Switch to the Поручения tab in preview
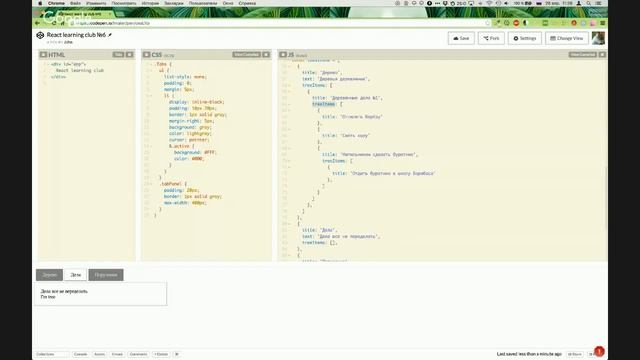The height and width of the screenshot is (360, 640). click(x=106, y=275)
